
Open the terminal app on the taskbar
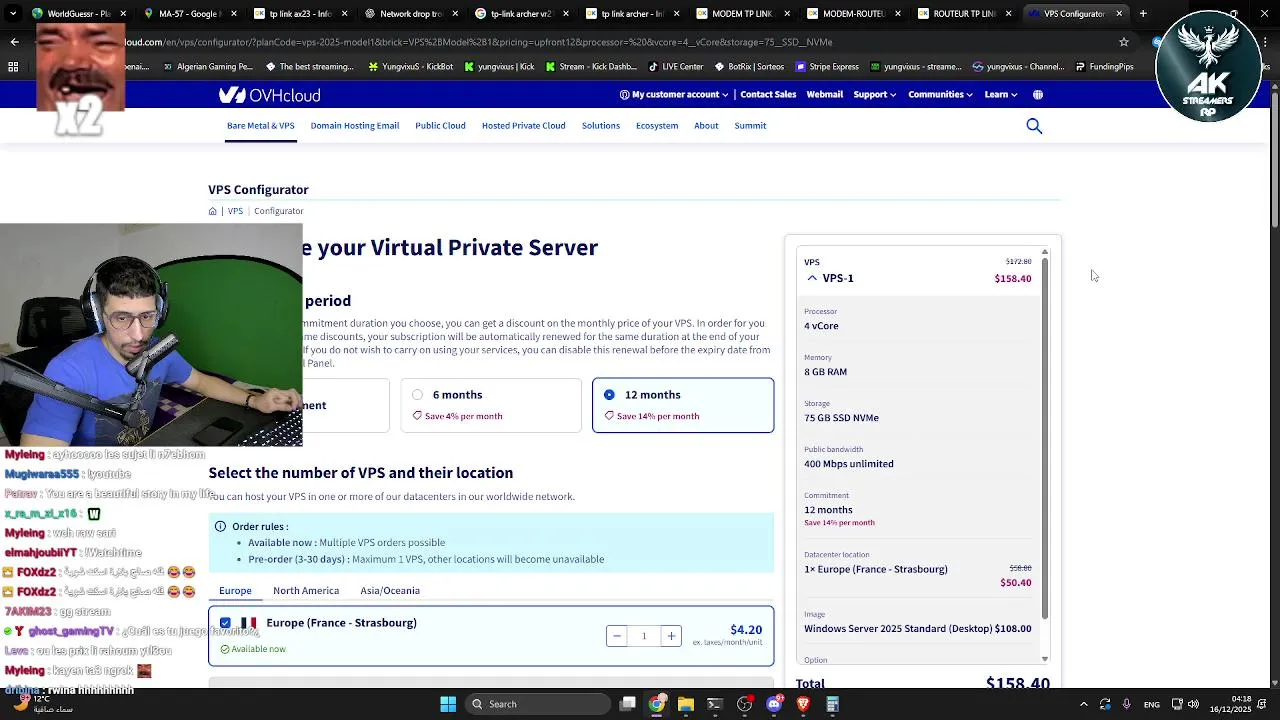coord(715,704)
